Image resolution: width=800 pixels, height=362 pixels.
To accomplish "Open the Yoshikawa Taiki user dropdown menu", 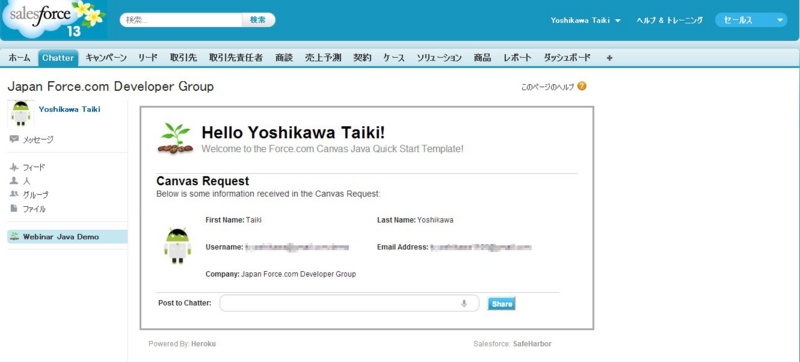I will pos(585,20).
